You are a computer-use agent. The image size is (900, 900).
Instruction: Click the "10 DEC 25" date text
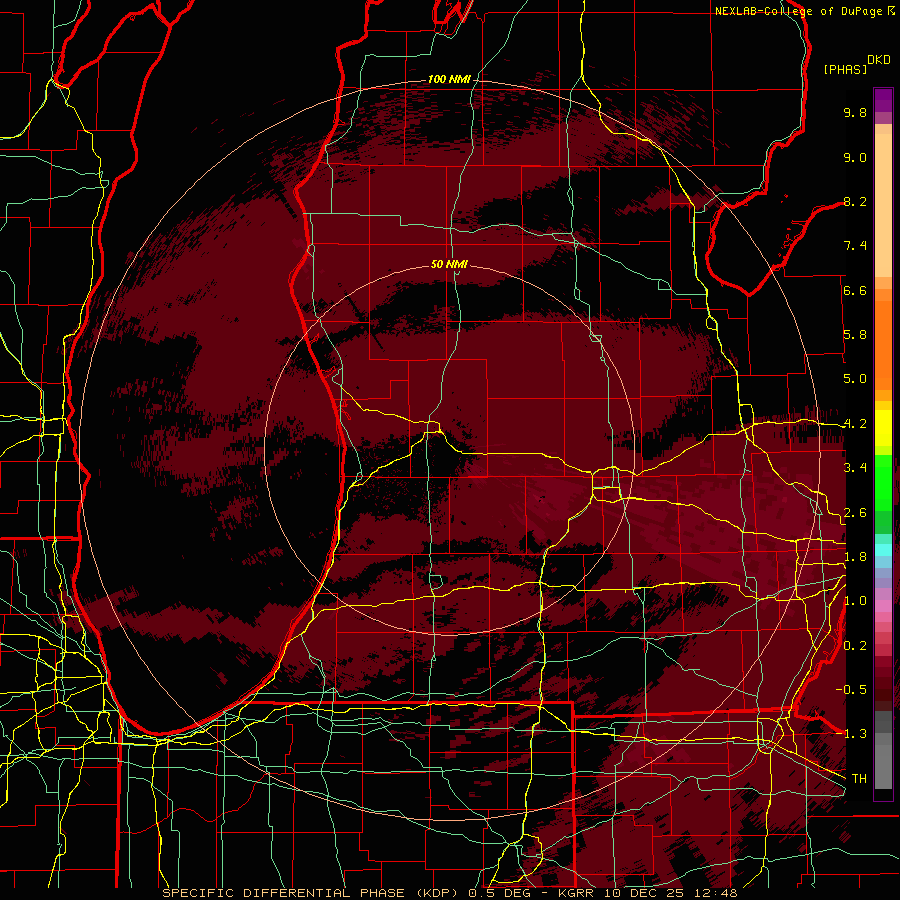(x=642, y=893)
